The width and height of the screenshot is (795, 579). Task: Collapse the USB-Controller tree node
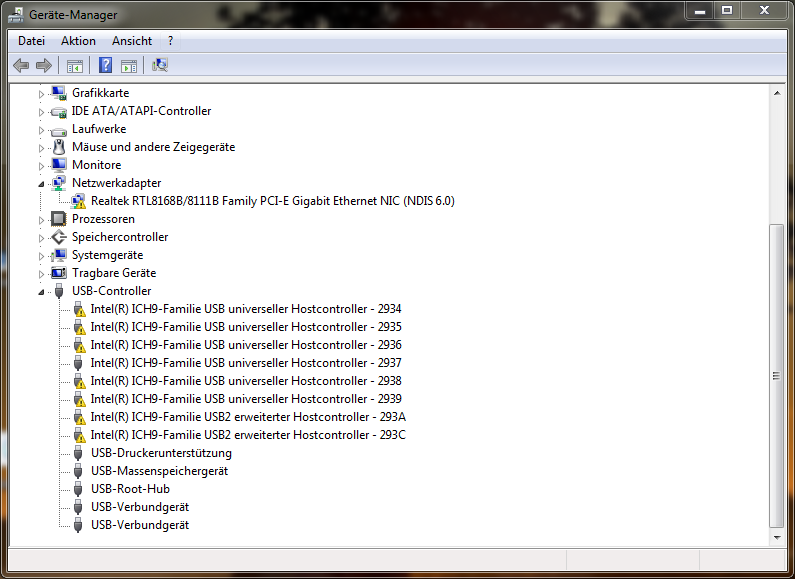(x=42, y=292)
